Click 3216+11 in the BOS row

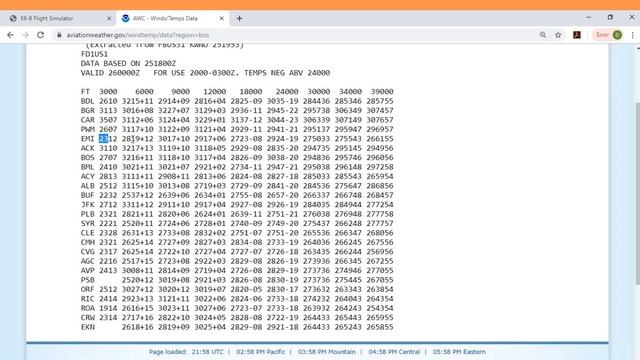138,158
